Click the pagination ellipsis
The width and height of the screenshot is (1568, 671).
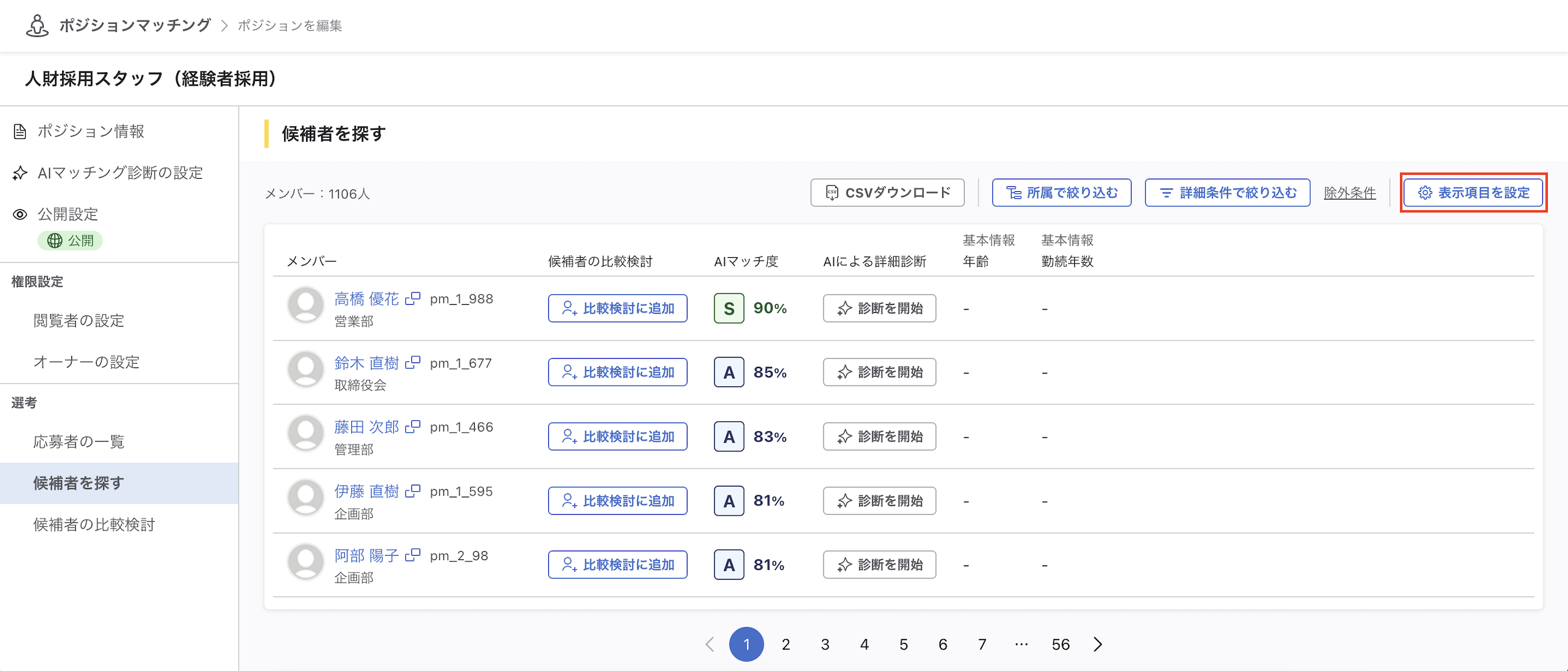point(1021,644)
